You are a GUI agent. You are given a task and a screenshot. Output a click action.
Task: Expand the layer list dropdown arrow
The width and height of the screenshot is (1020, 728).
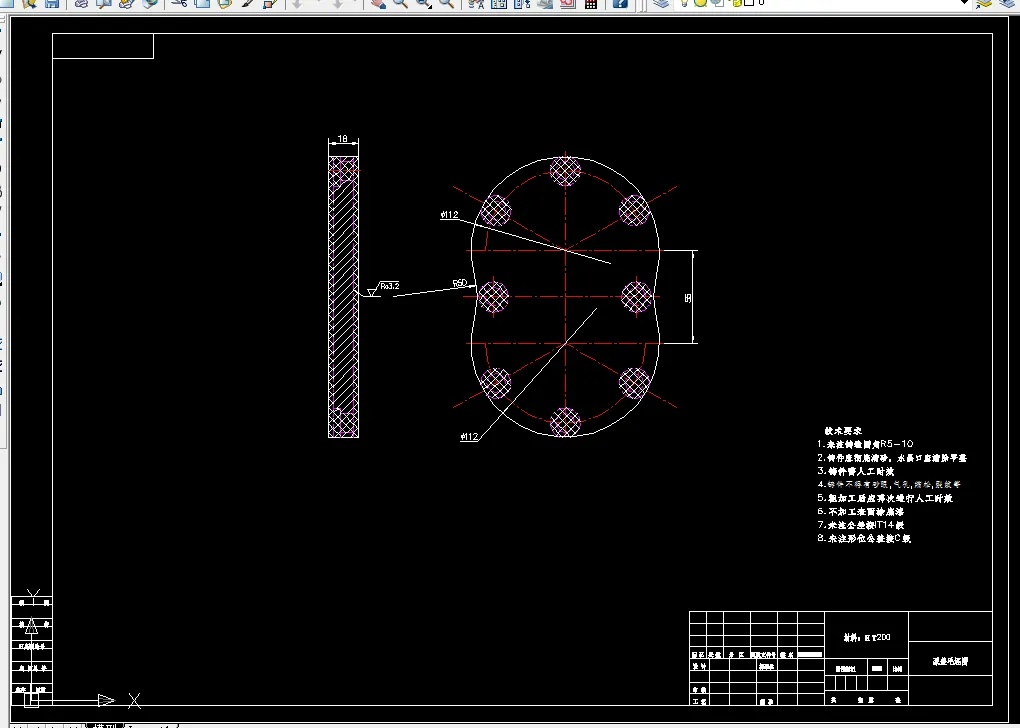[x=965, y=3]
